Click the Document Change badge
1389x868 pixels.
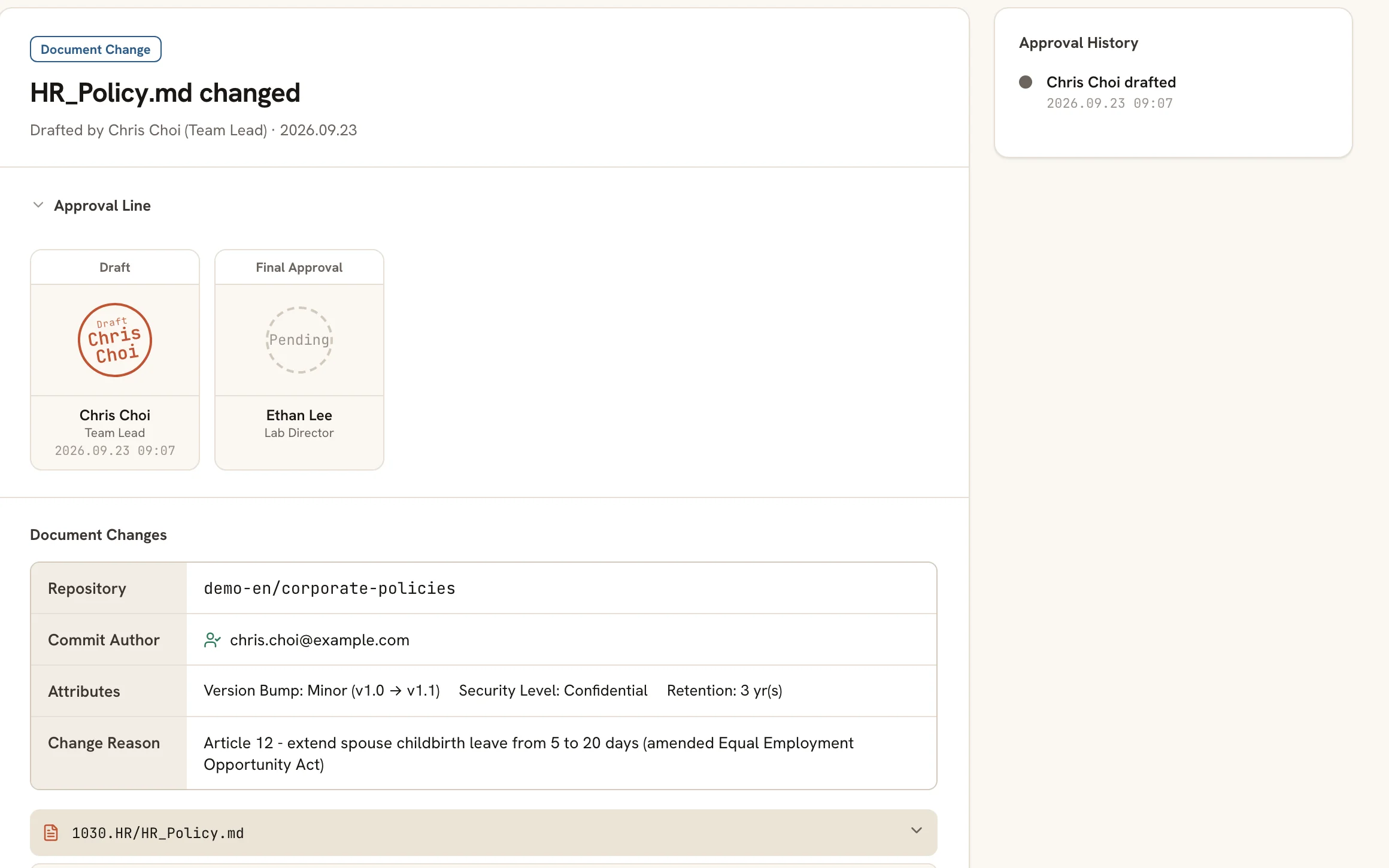pyautogui.click(x=96, y=49)
